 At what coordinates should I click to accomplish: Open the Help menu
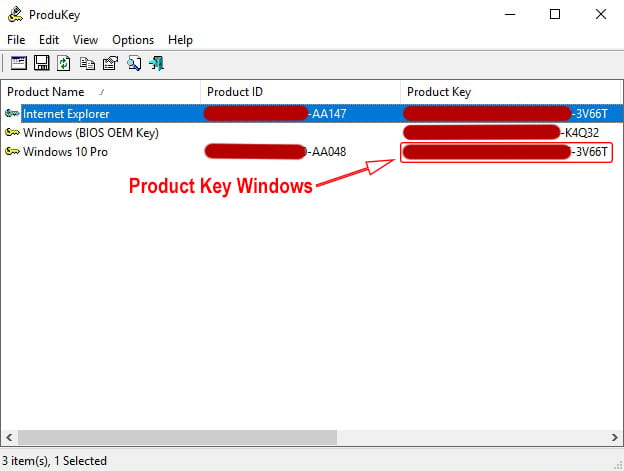pos(180,40)
